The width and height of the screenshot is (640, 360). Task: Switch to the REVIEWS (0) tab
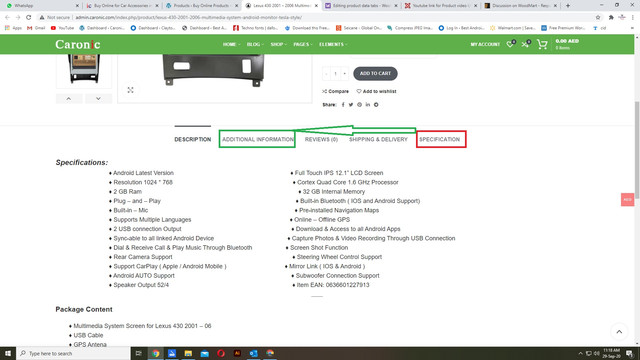click(x=321, y=140)
